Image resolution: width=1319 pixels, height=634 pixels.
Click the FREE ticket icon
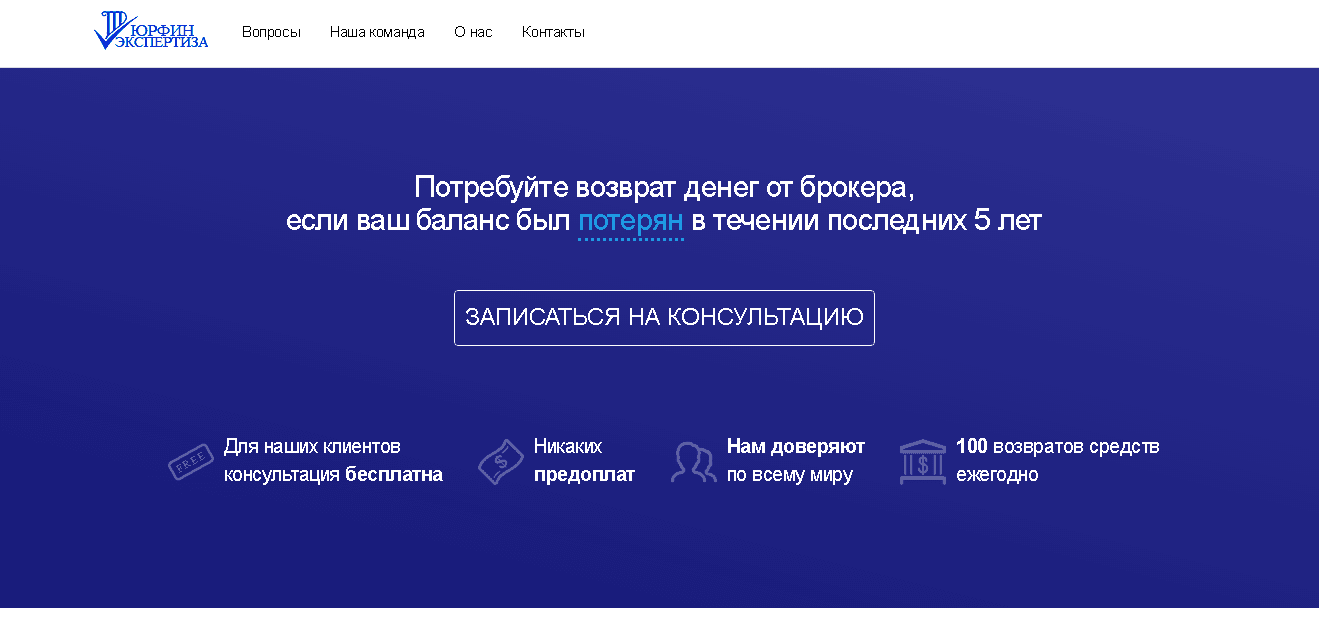(x=190, y=461)
